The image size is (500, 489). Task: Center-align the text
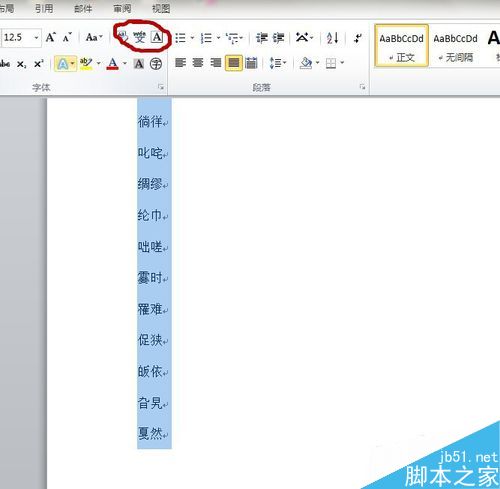point(198,63)
